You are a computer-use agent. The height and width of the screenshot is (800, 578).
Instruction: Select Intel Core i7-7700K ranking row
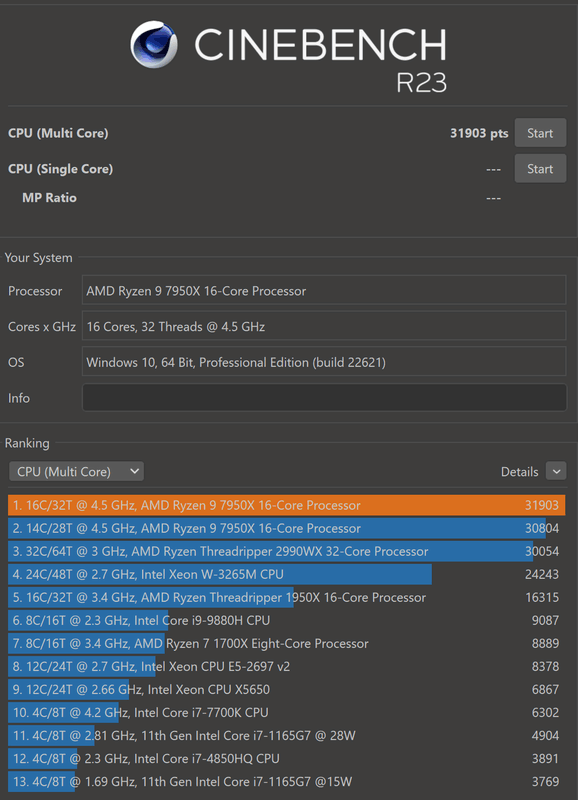(x=287, y=712)
